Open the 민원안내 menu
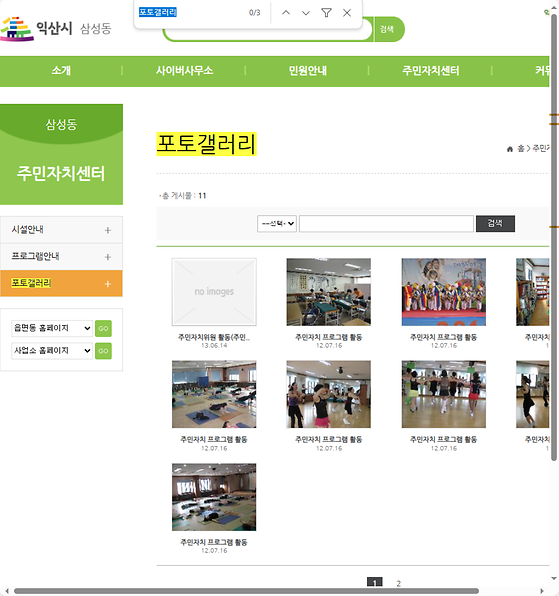Screen dimensions: 559x596 tap(307, 71)
